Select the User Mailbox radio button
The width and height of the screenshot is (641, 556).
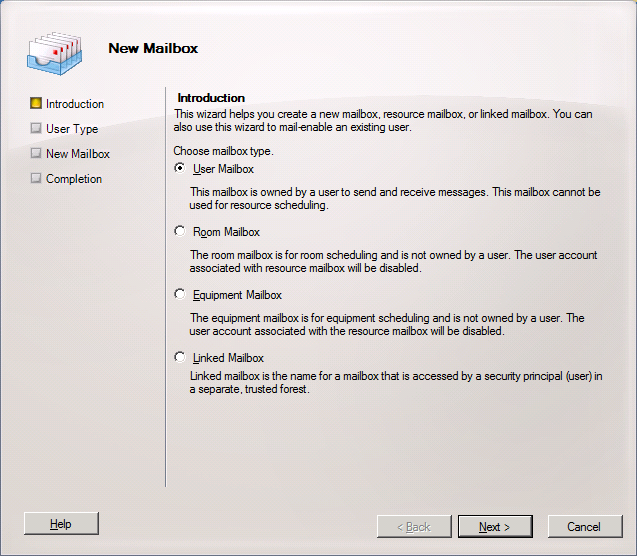(180, 169)
